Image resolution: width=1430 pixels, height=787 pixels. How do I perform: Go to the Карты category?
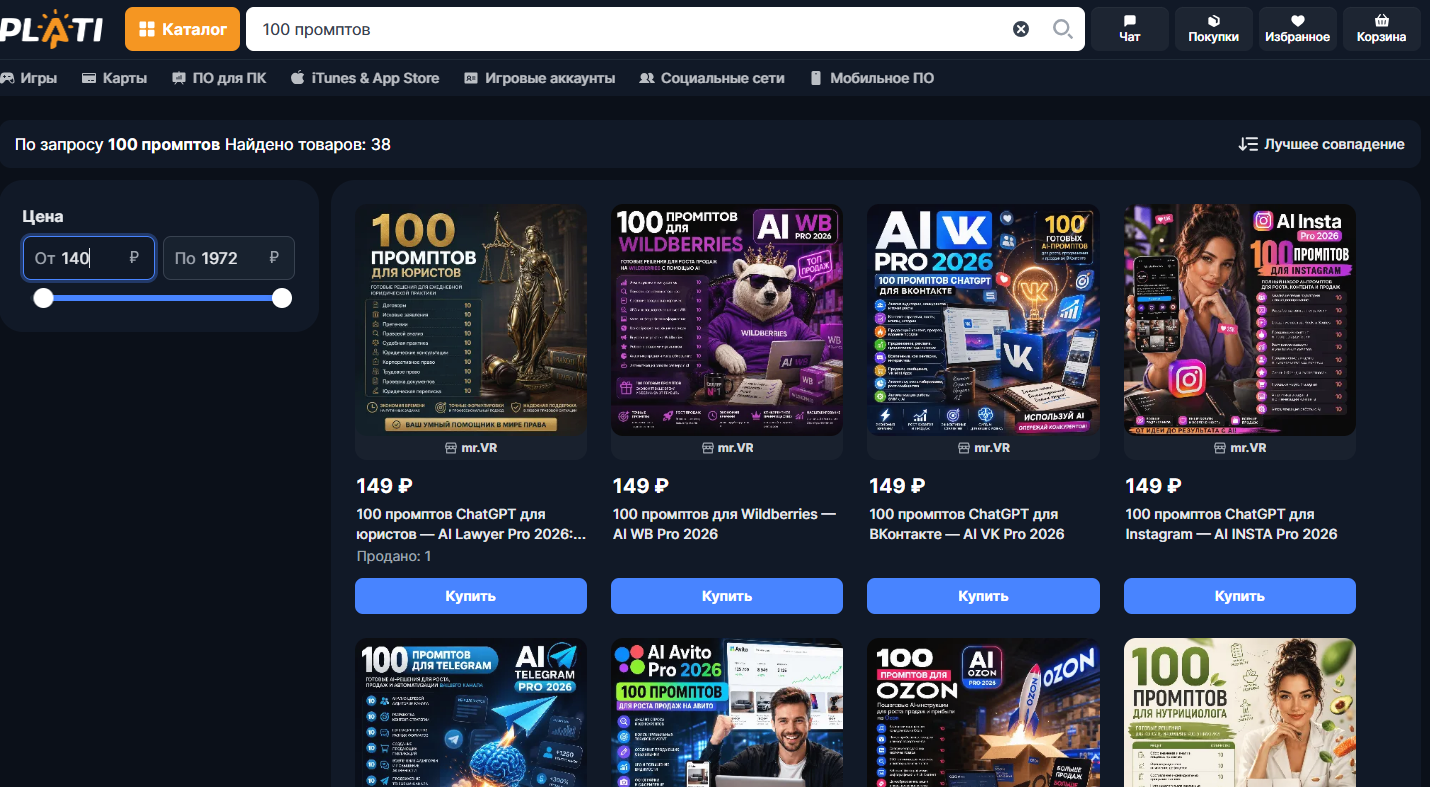[x=114, y=78]
